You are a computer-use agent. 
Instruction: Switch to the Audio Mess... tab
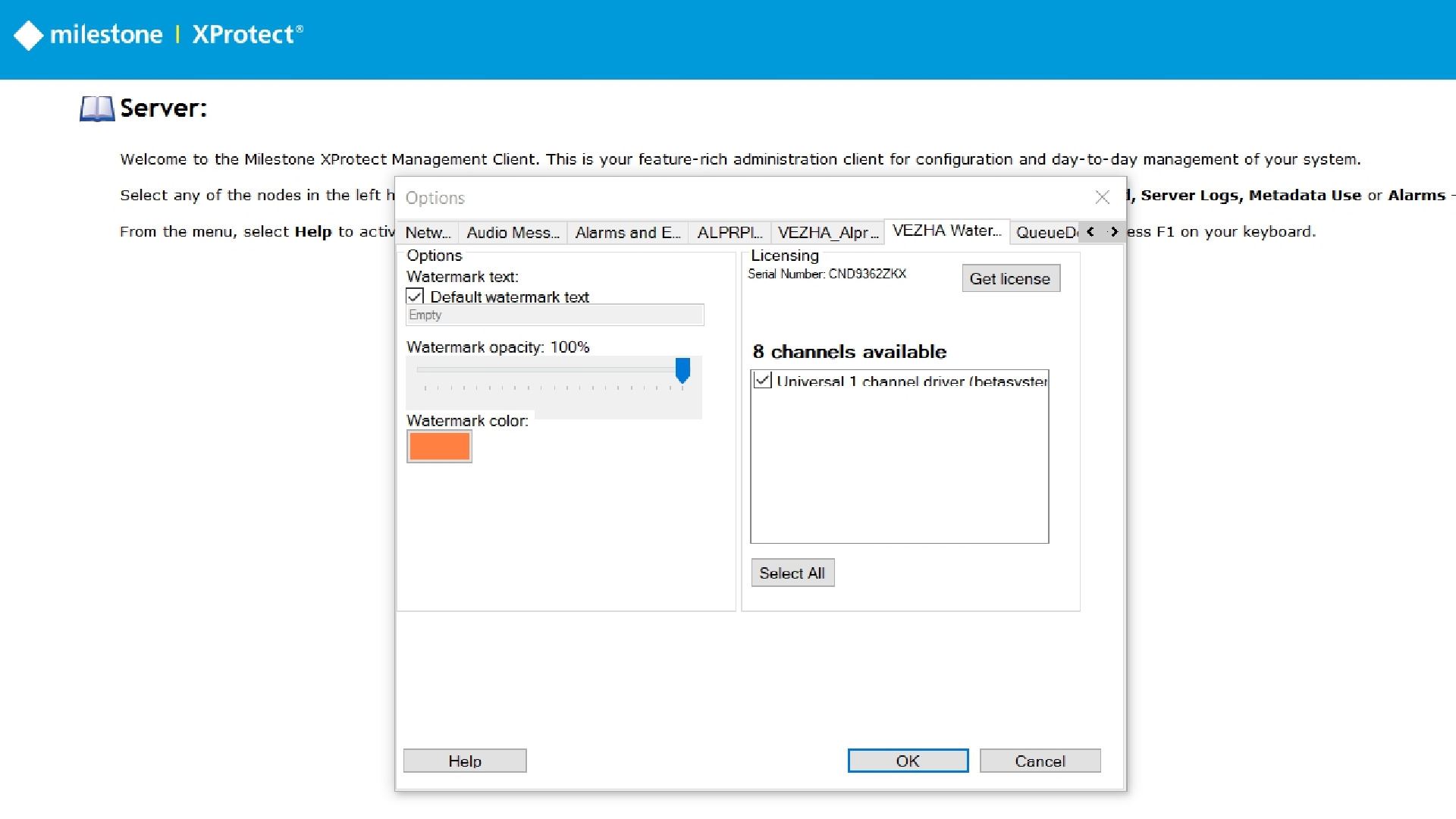pos(513,232)
